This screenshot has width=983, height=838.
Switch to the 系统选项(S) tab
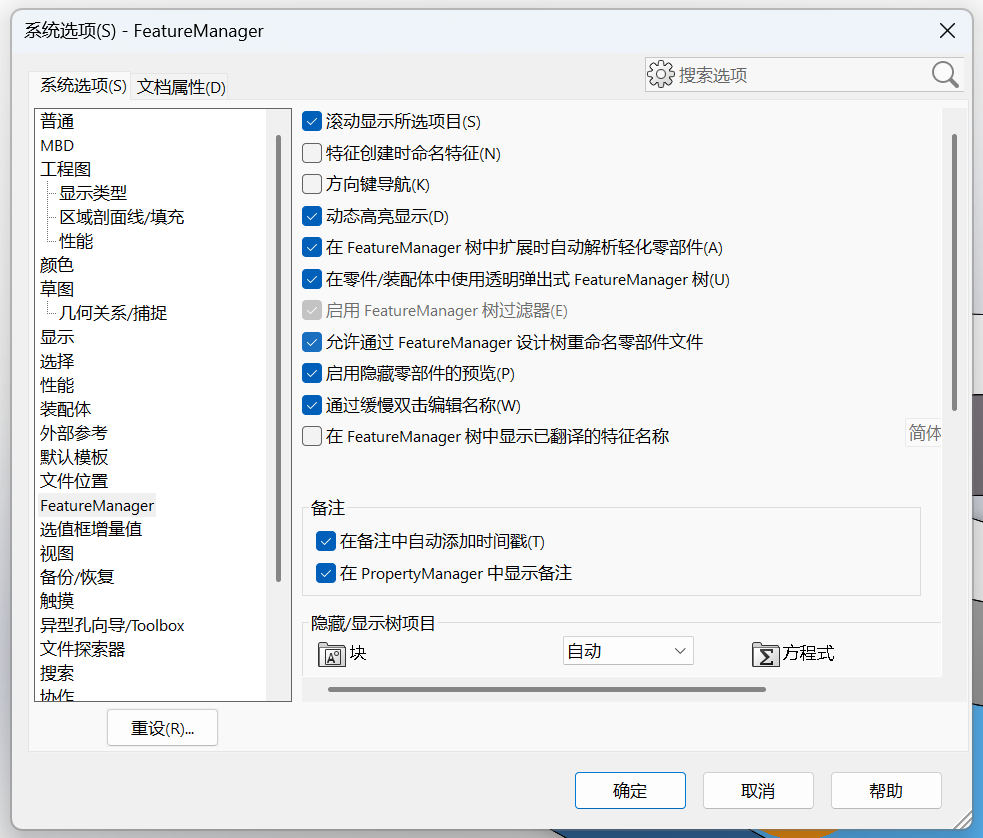83,85
